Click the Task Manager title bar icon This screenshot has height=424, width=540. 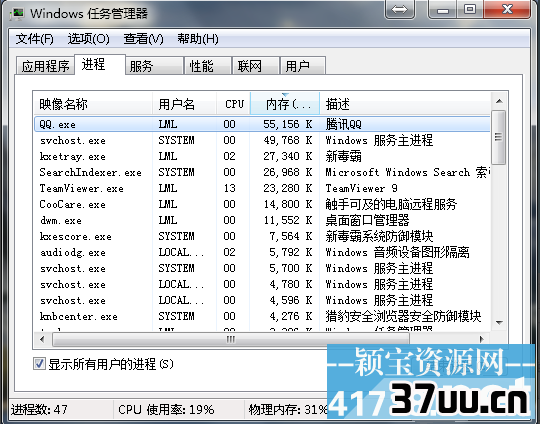(17, 13)
